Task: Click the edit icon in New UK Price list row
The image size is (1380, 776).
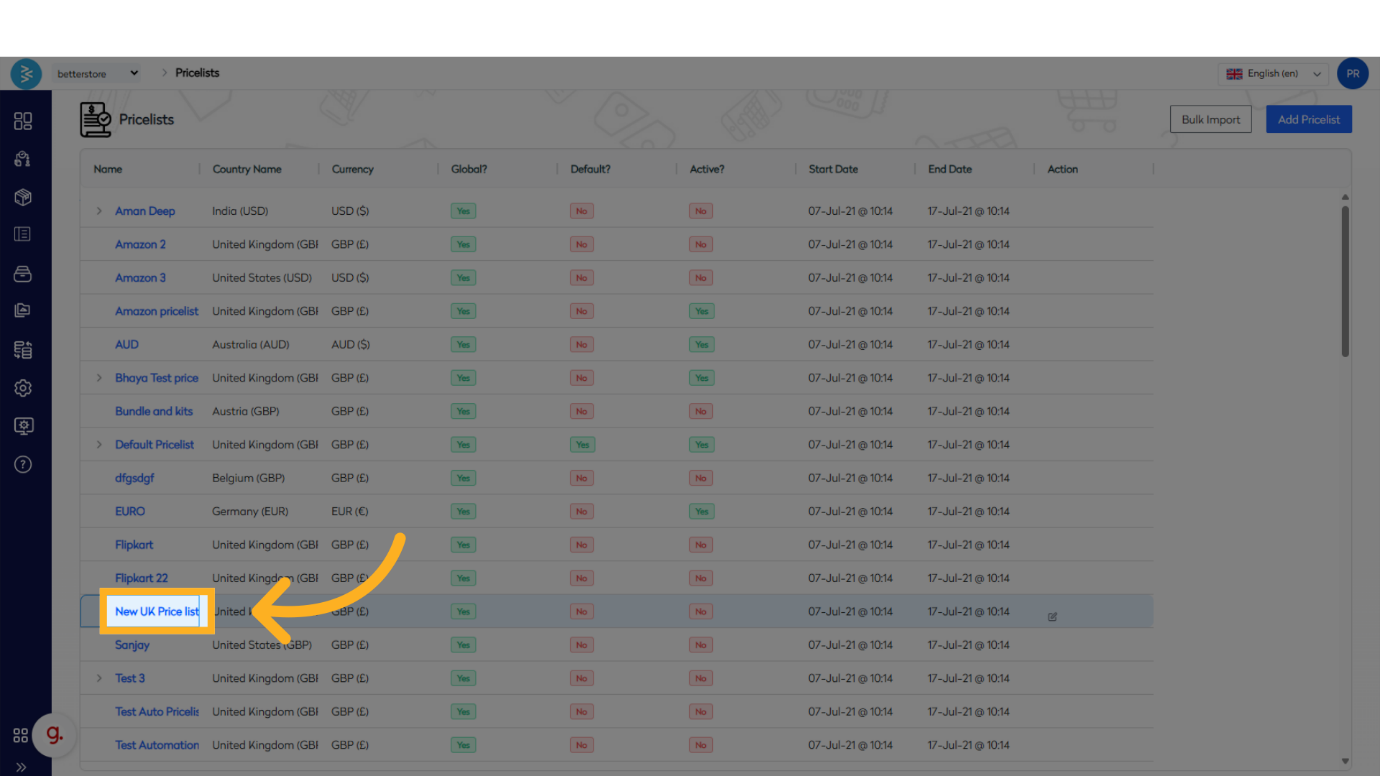Action: pyautogui.click(x=1052, y=617)
